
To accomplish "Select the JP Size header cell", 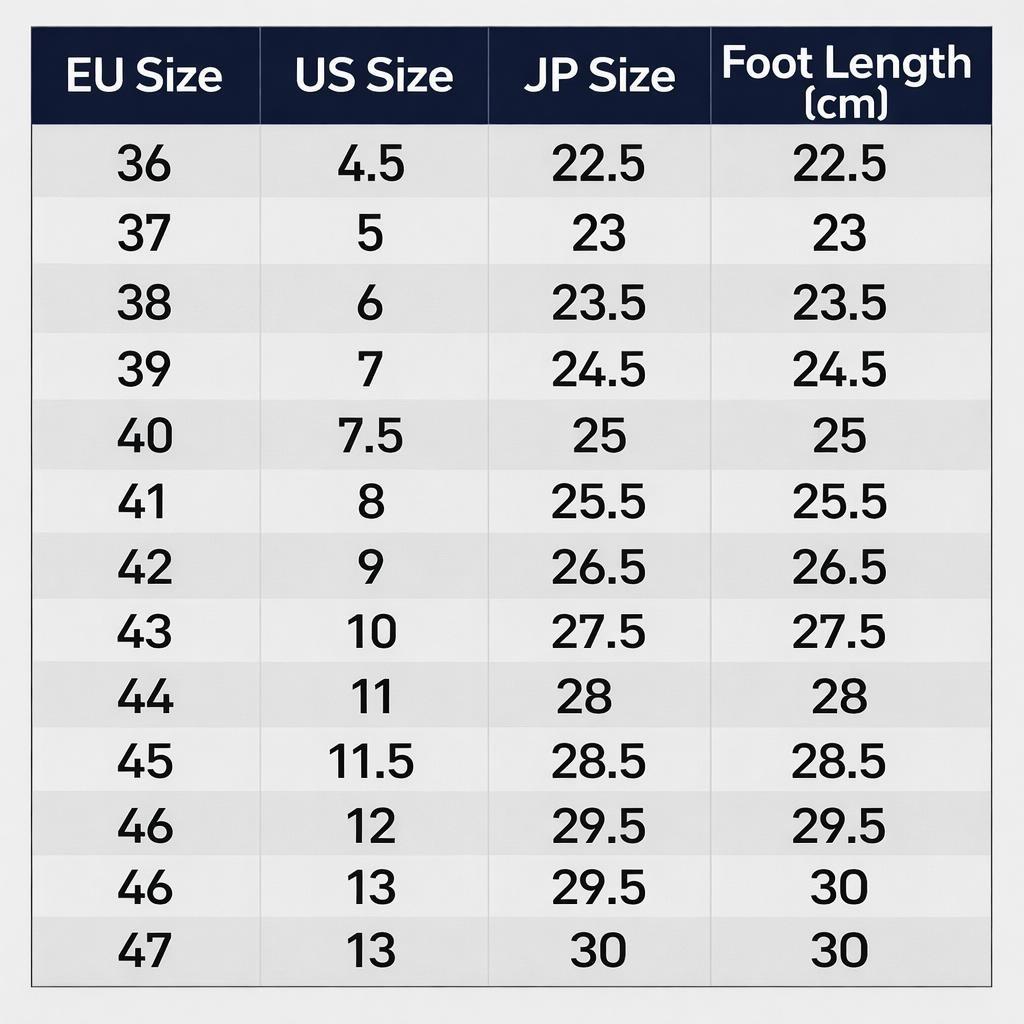I will tap(599, 76).
